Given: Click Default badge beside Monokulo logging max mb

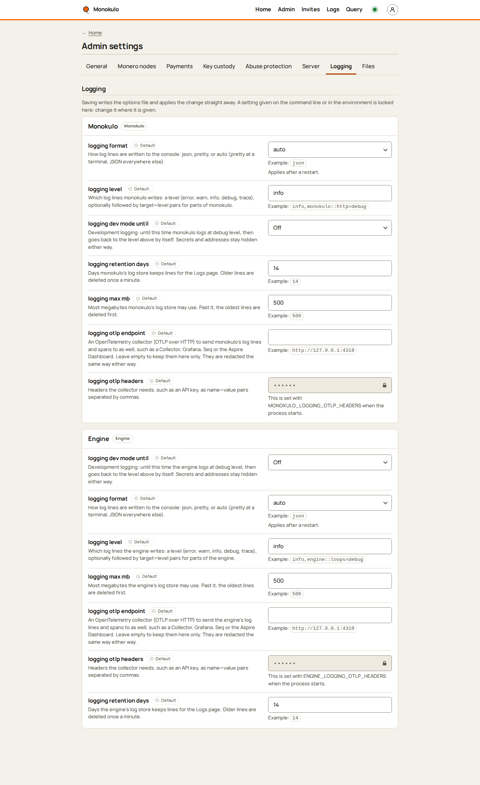Looking at the screenshot, I should 147,298.
